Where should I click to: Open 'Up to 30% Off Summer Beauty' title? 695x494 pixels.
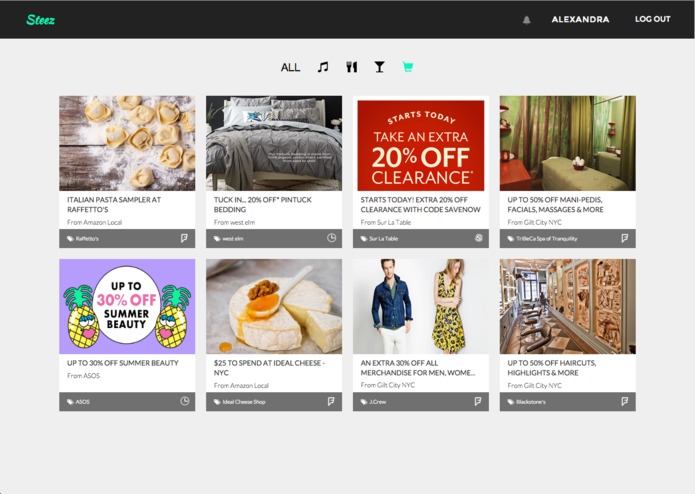pyautogui.click(x=123, y=363)
